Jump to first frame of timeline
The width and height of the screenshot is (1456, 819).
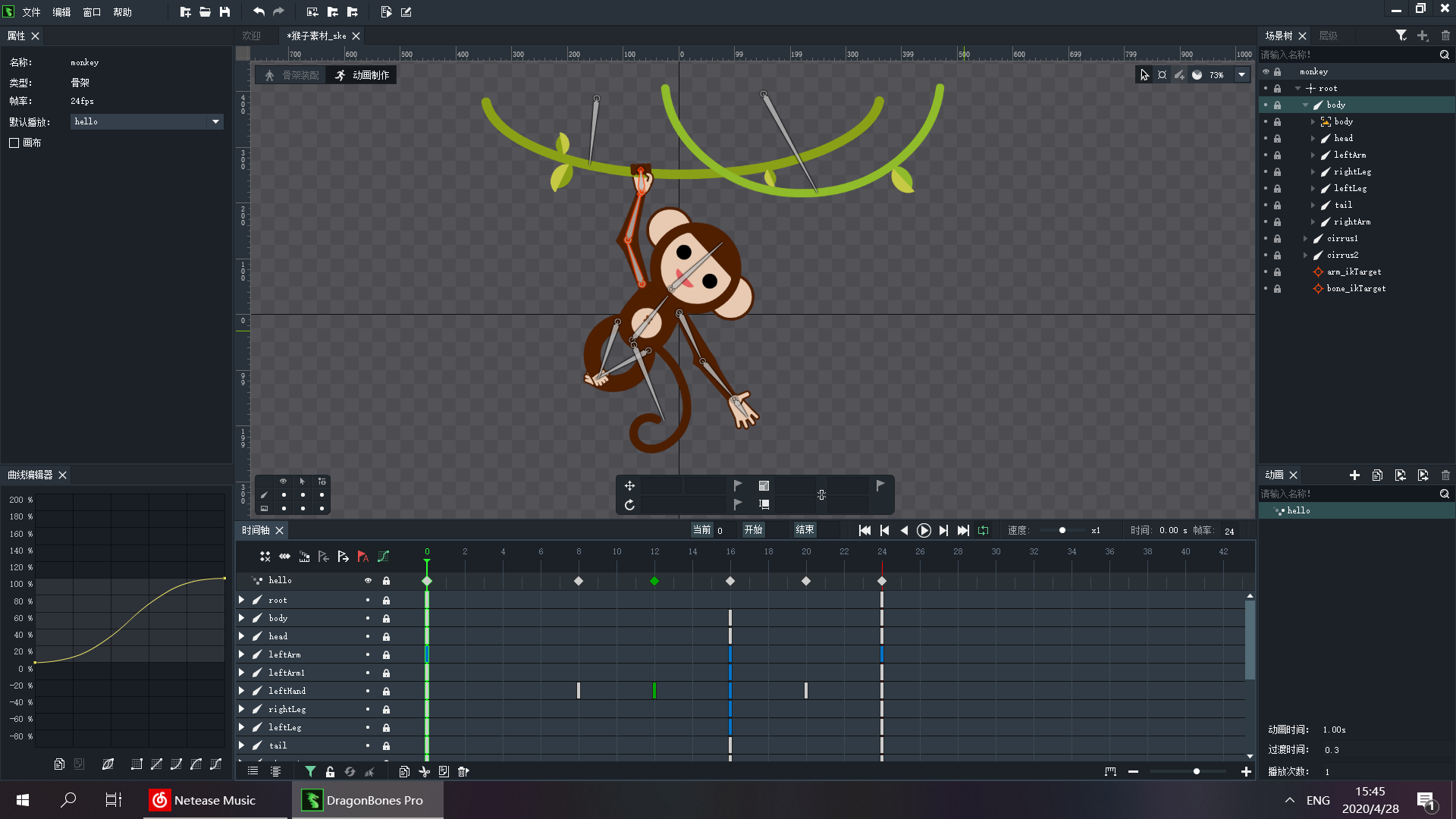[x=864, y=531]
